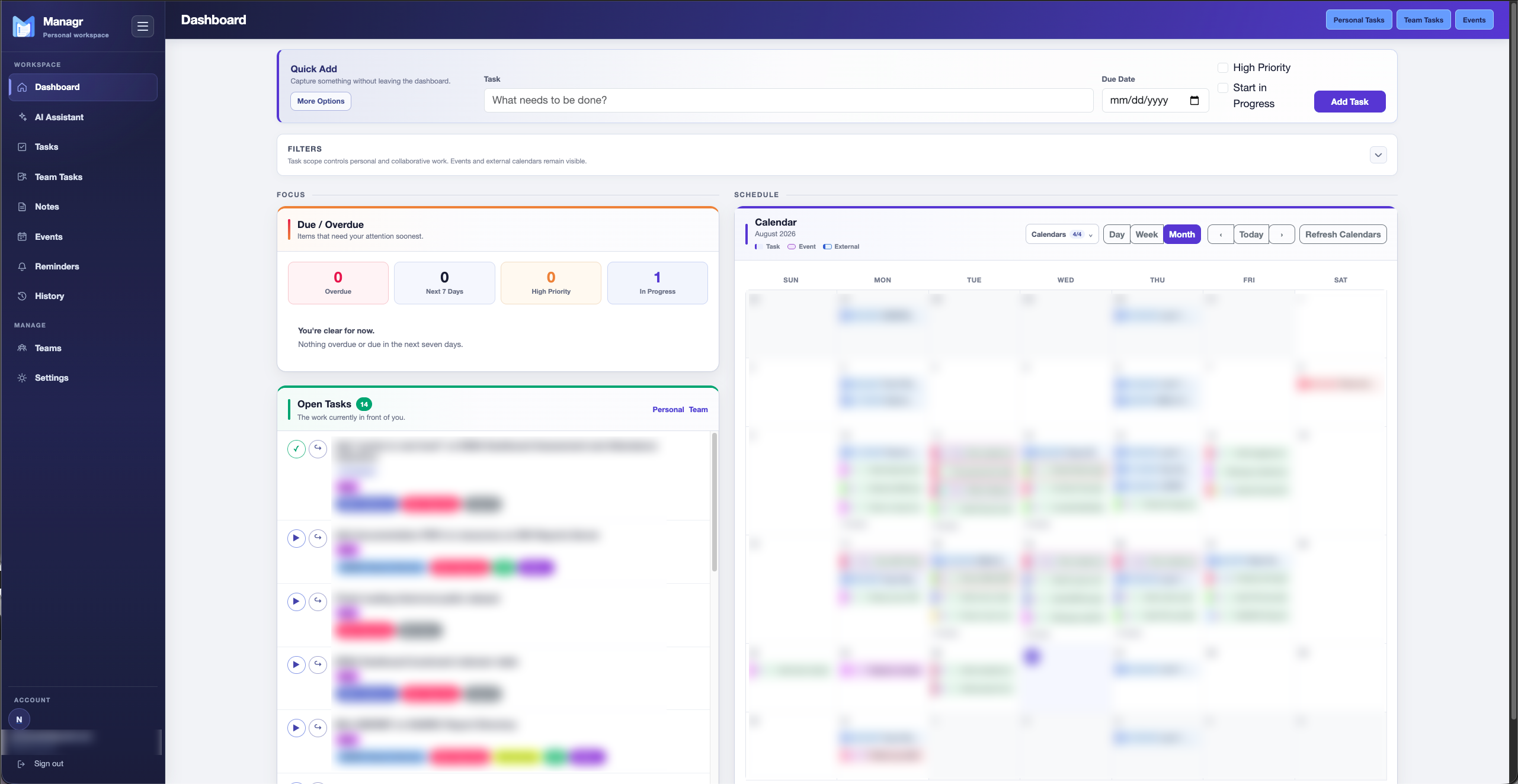This screenshot has width=1518, height=784.
Task: Click the task name input field
Action: (x=789, y=101)
